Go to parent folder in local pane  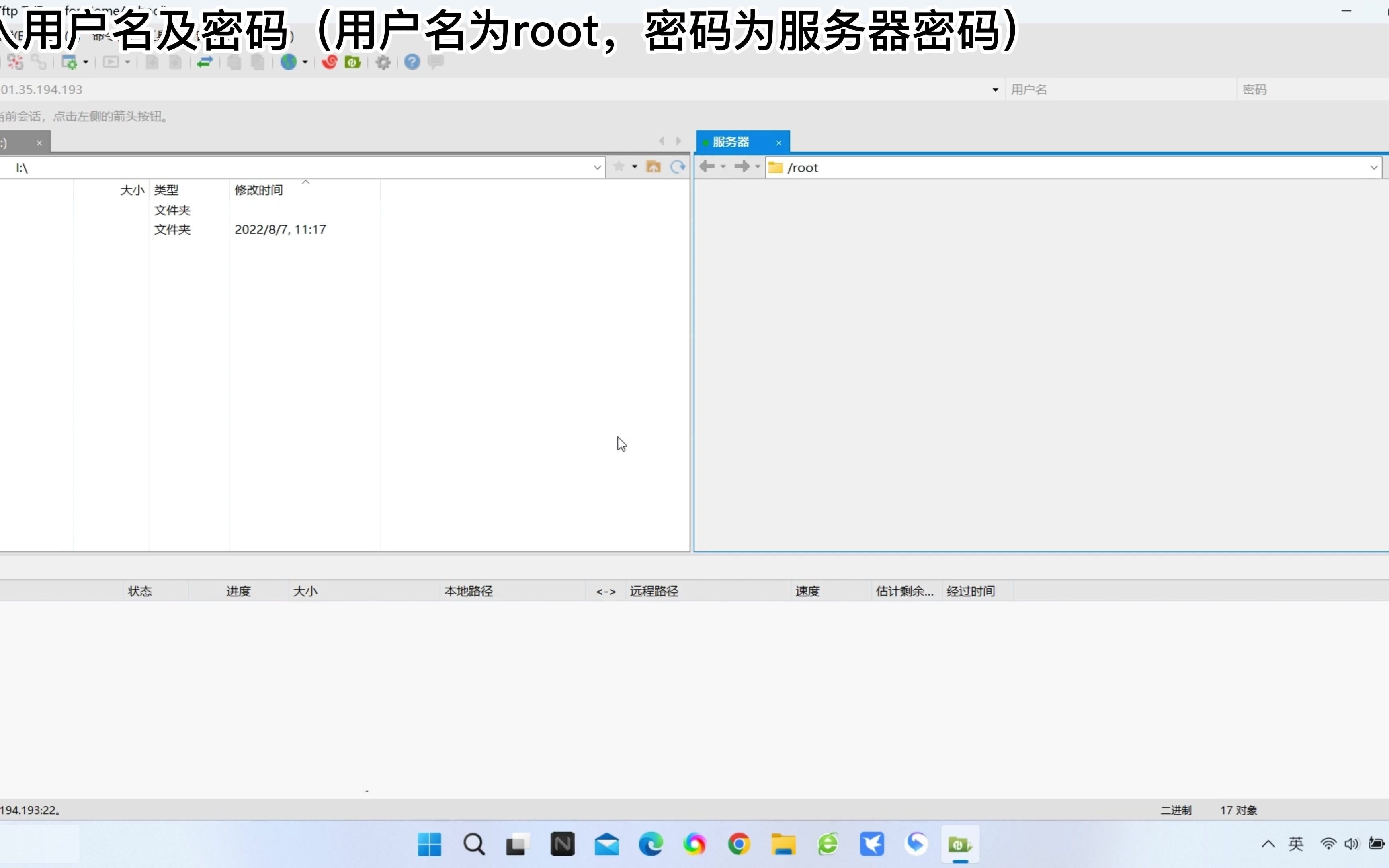pyautogui.click(x=653, y=166)
